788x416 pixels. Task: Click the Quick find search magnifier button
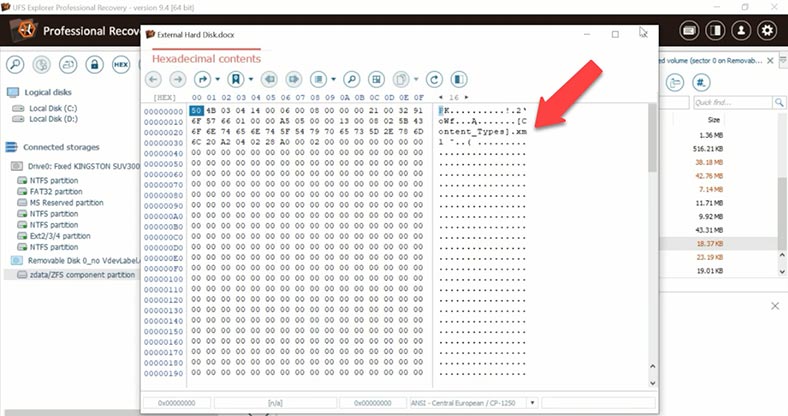pyautogui.click(x=778, y=102)
